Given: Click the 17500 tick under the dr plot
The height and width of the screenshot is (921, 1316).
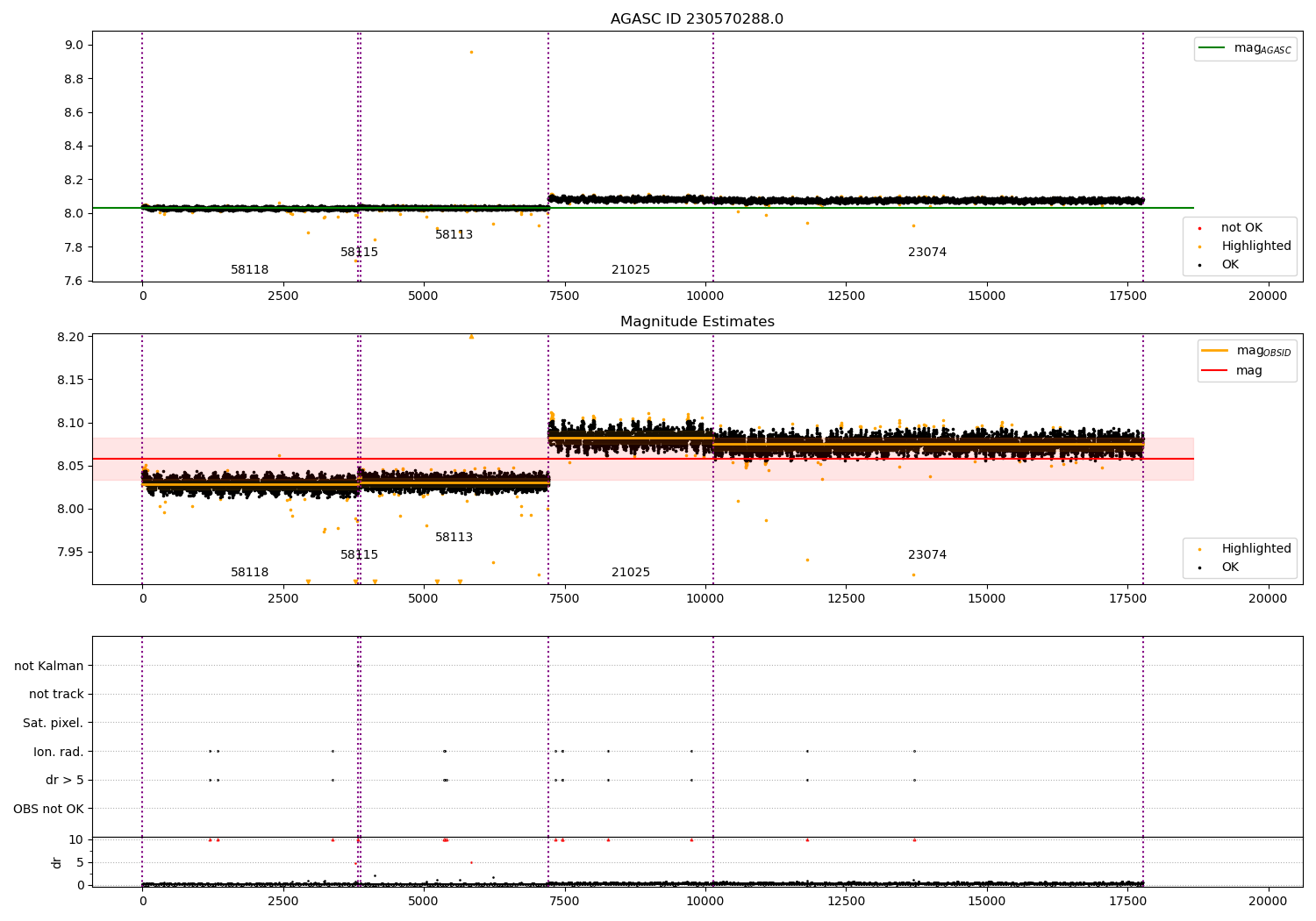Looking at the screenshot, I should [1127, 901].
